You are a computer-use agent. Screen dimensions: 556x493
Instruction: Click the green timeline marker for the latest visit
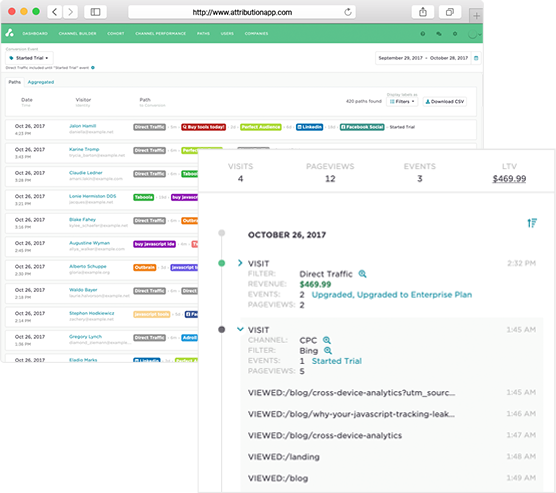[x=222, y=263]
